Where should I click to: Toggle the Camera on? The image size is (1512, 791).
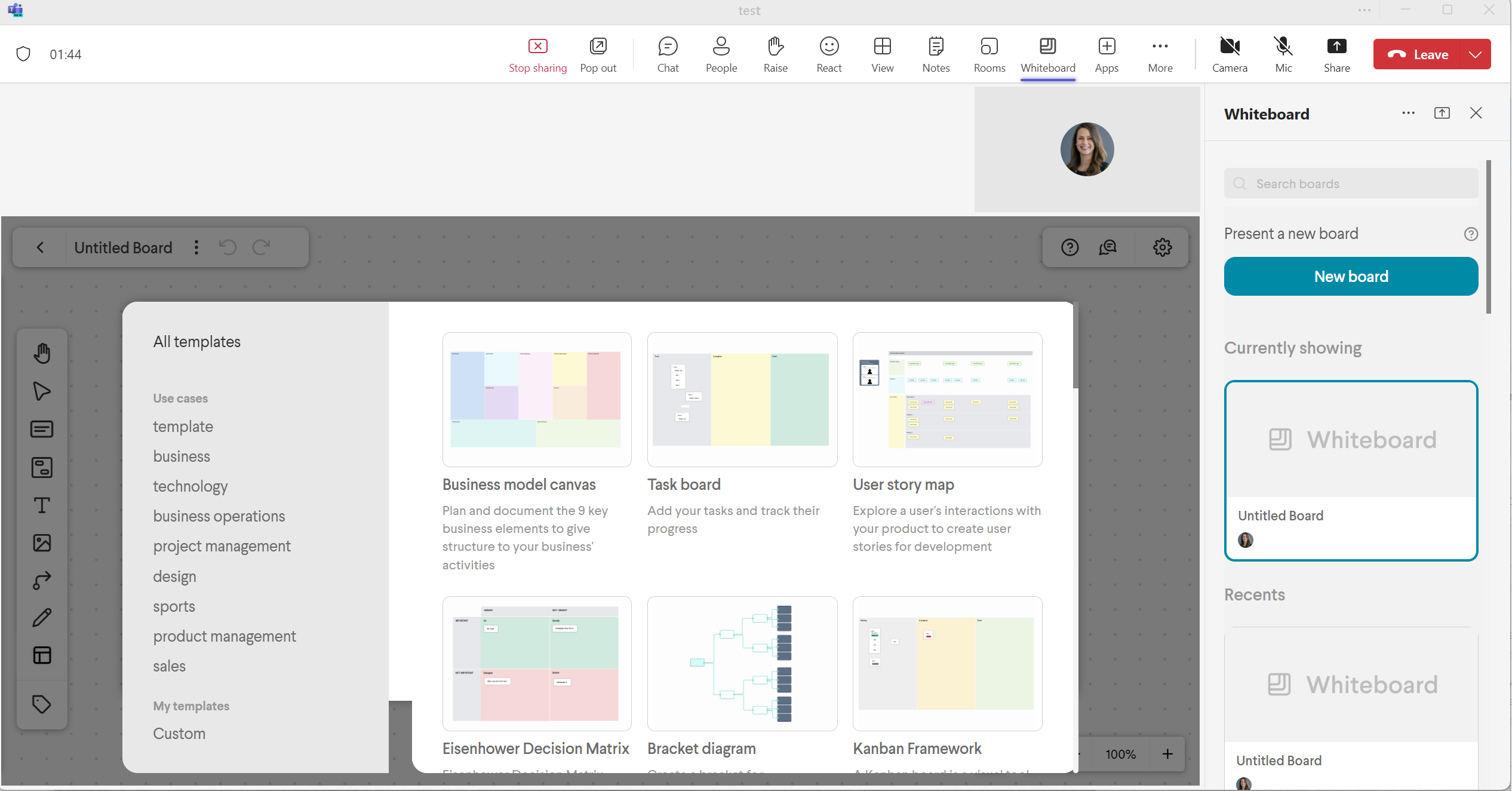click(1230, 54)
